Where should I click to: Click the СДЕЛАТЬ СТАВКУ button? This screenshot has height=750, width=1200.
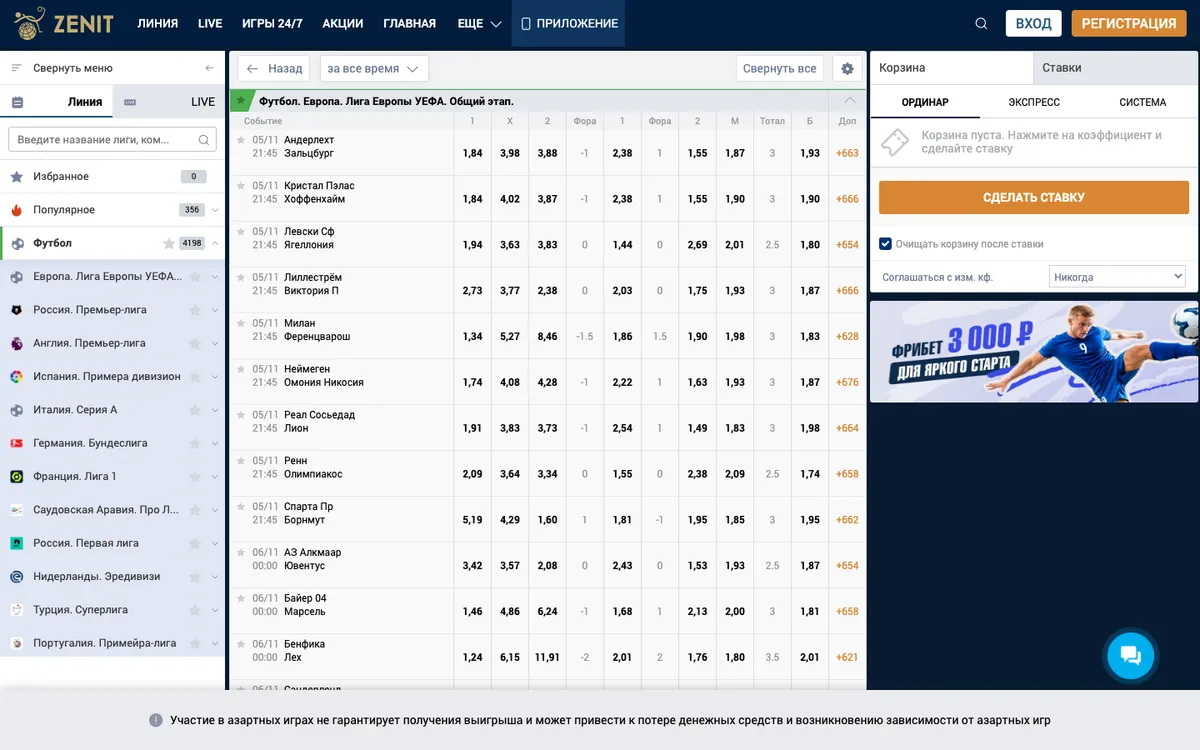coord(1034,197)
